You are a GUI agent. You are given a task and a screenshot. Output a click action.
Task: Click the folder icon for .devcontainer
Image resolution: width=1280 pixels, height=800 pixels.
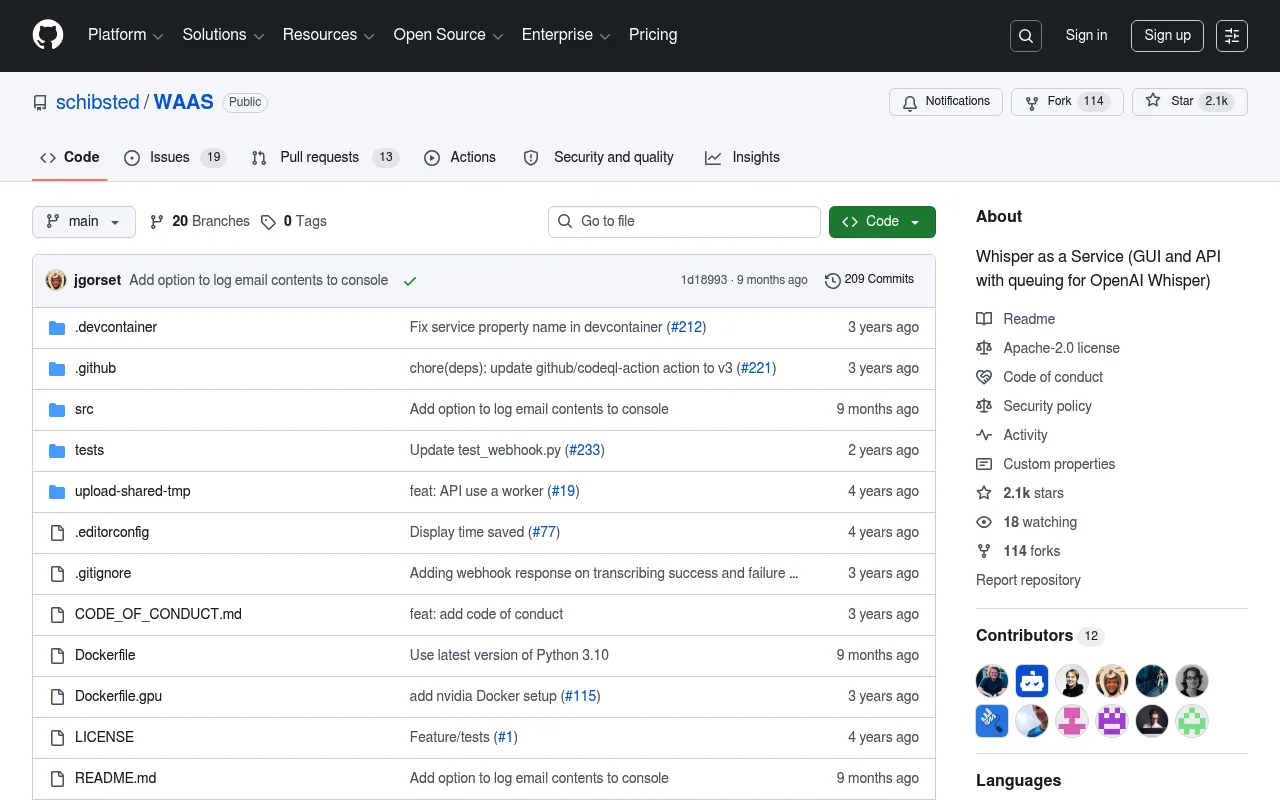[x=57, y=327]
